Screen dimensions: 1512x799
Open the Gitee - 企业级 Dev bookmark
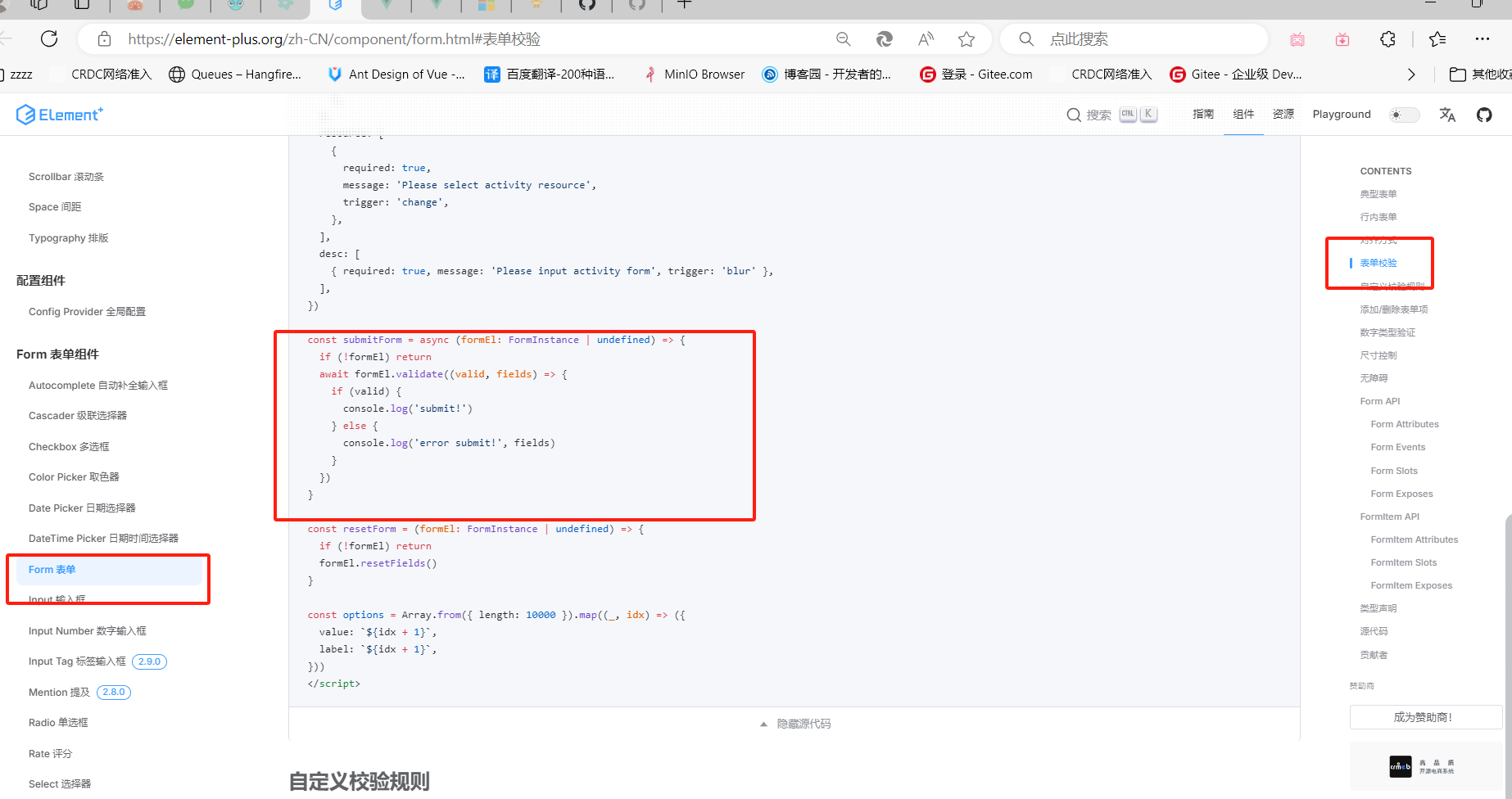tap(1236, 74)
